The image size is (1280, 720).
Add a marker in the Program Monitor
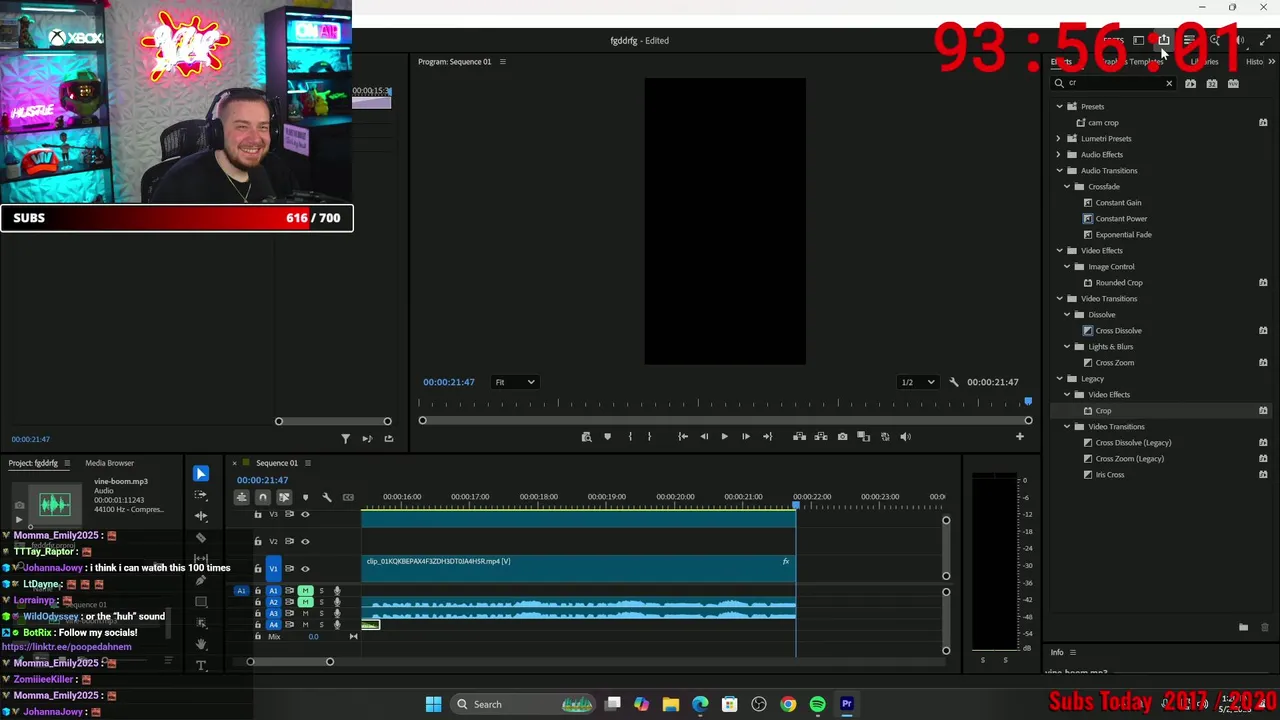pyautogui.click(x=607, y=437)
